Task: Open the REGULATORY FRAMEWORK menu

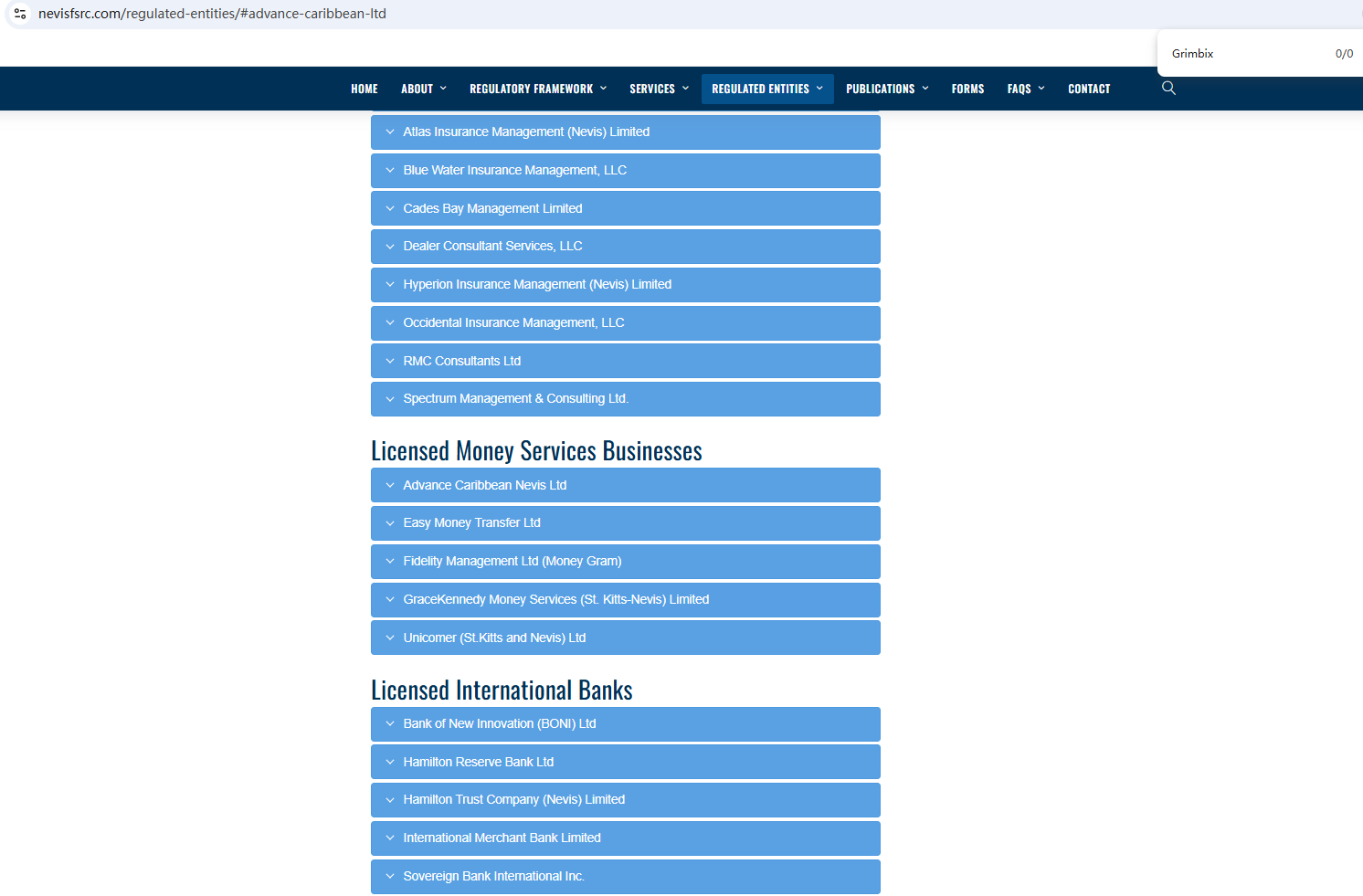Action: pyautogui.click(x=538, y=89)
